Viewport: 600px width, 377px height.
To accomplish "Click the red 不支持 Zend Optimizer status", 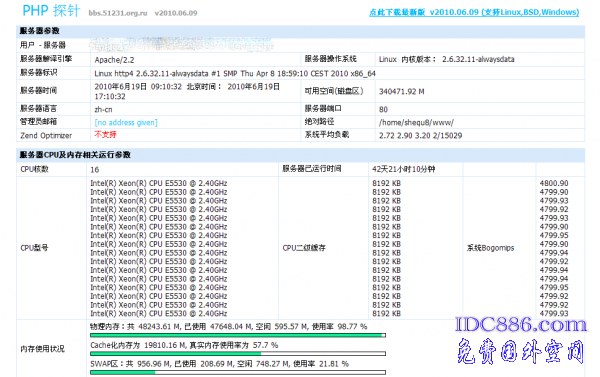I will (x=105, y=134).
